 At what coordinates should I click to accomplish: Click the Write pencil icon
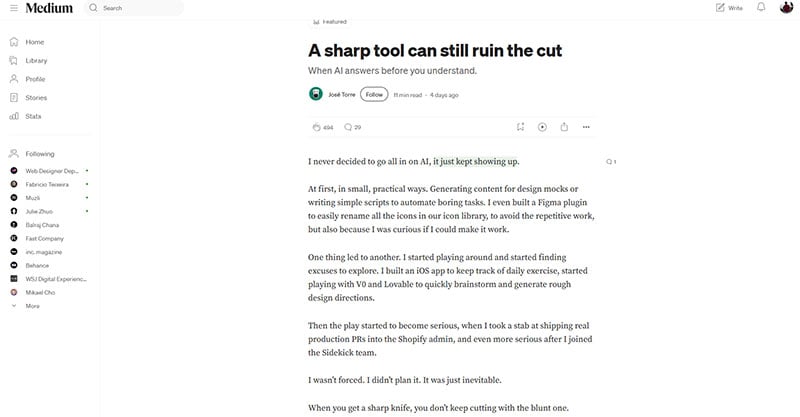click(x=720, y=8)
